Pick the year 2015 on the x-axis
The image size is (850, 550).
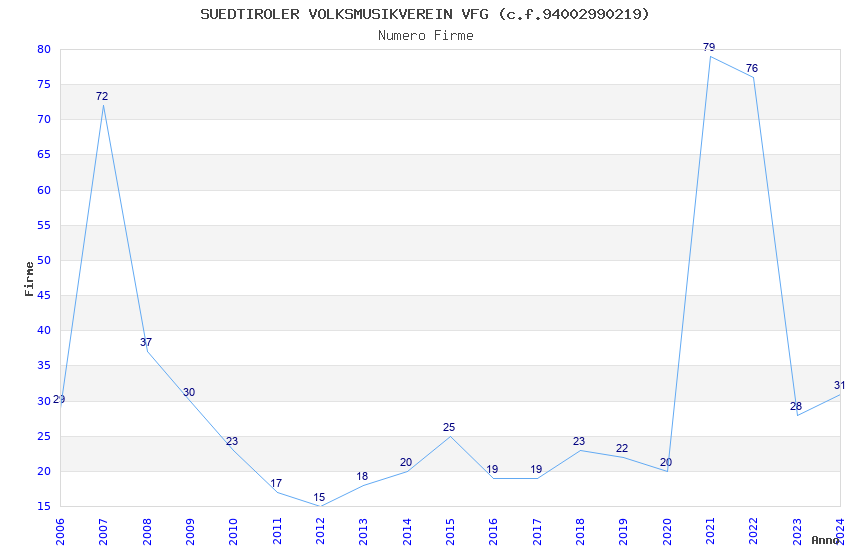[450, 532]
